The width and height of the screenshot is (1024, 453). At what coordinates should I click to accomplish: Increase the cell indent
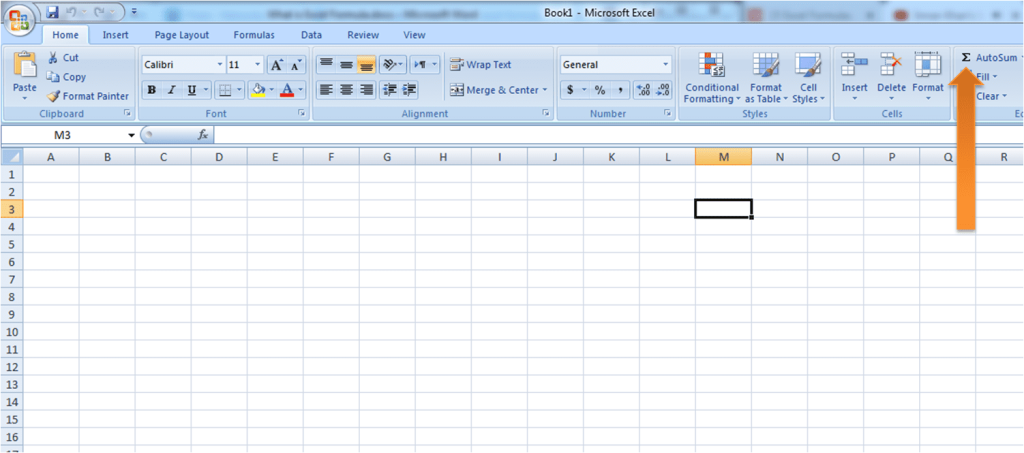(409, 90)
